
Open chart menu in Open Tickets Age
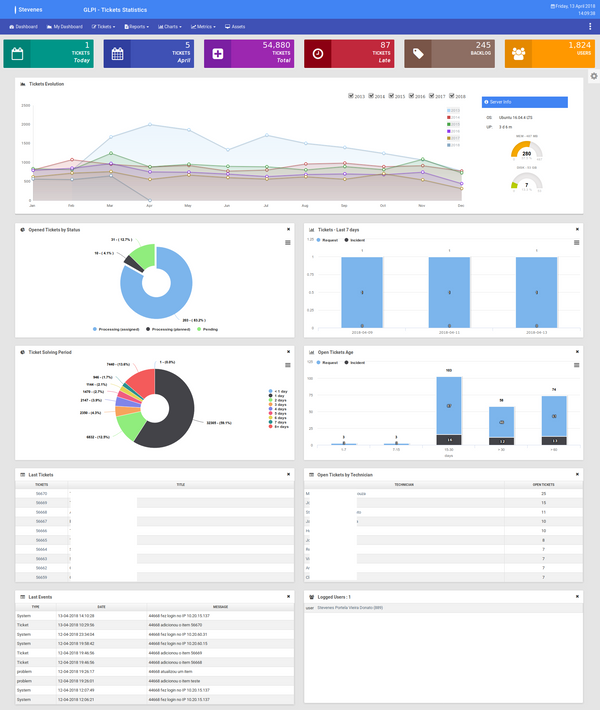click(576, 365)
